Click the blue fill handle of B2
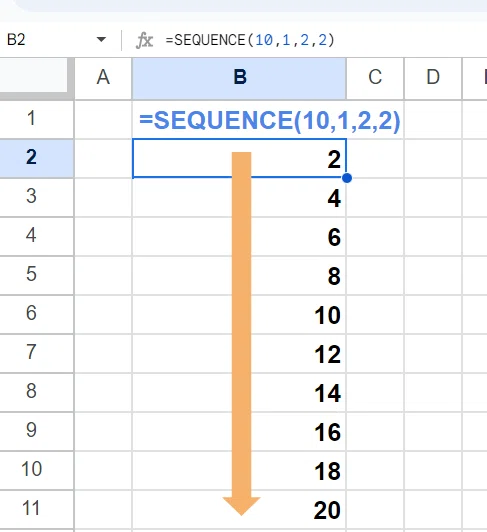This screenshot has height=532, width=487. coord(347,178)
